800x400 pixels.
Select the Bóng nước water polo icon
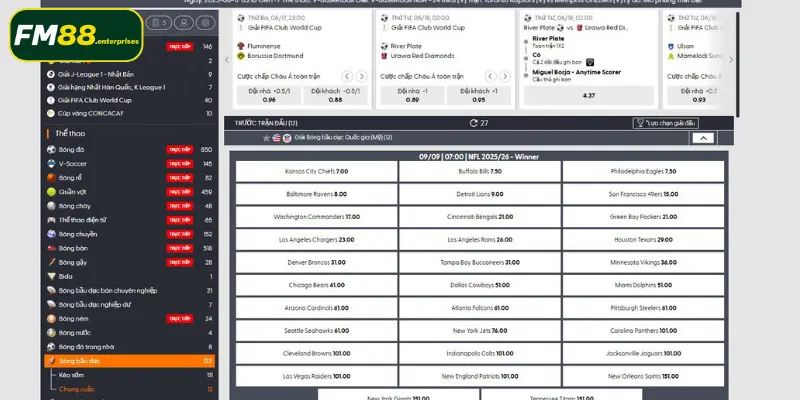(x=51, y=333)
